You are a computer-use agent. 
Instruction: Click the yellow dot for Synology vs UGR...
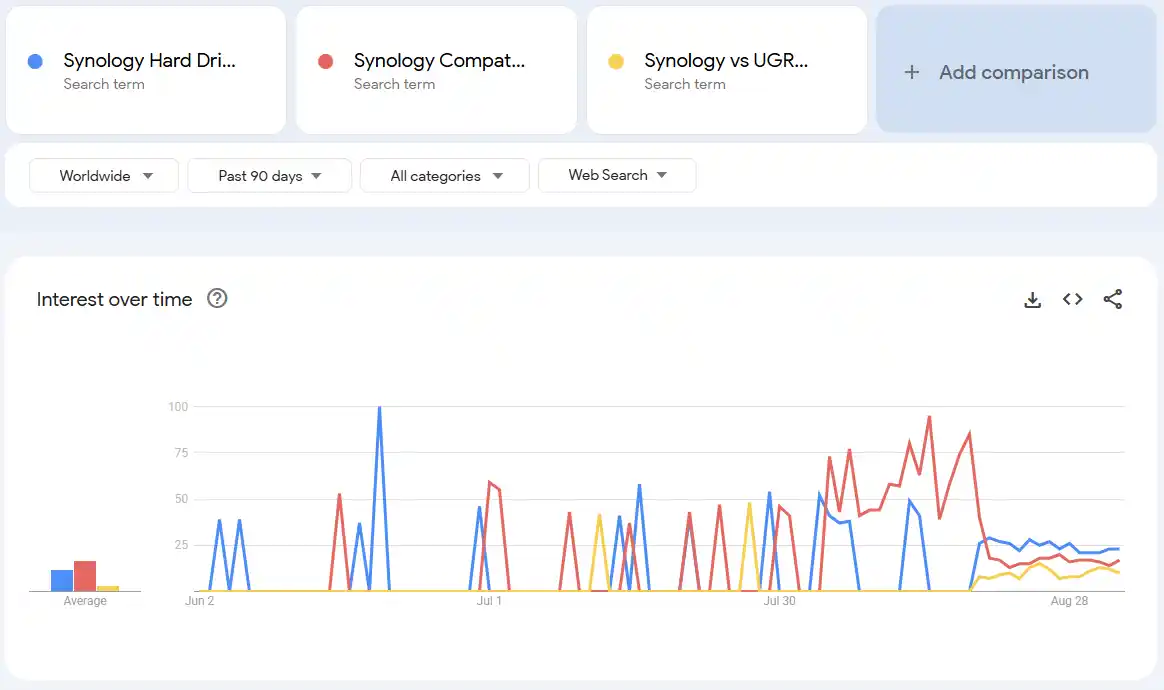[615, 62]
